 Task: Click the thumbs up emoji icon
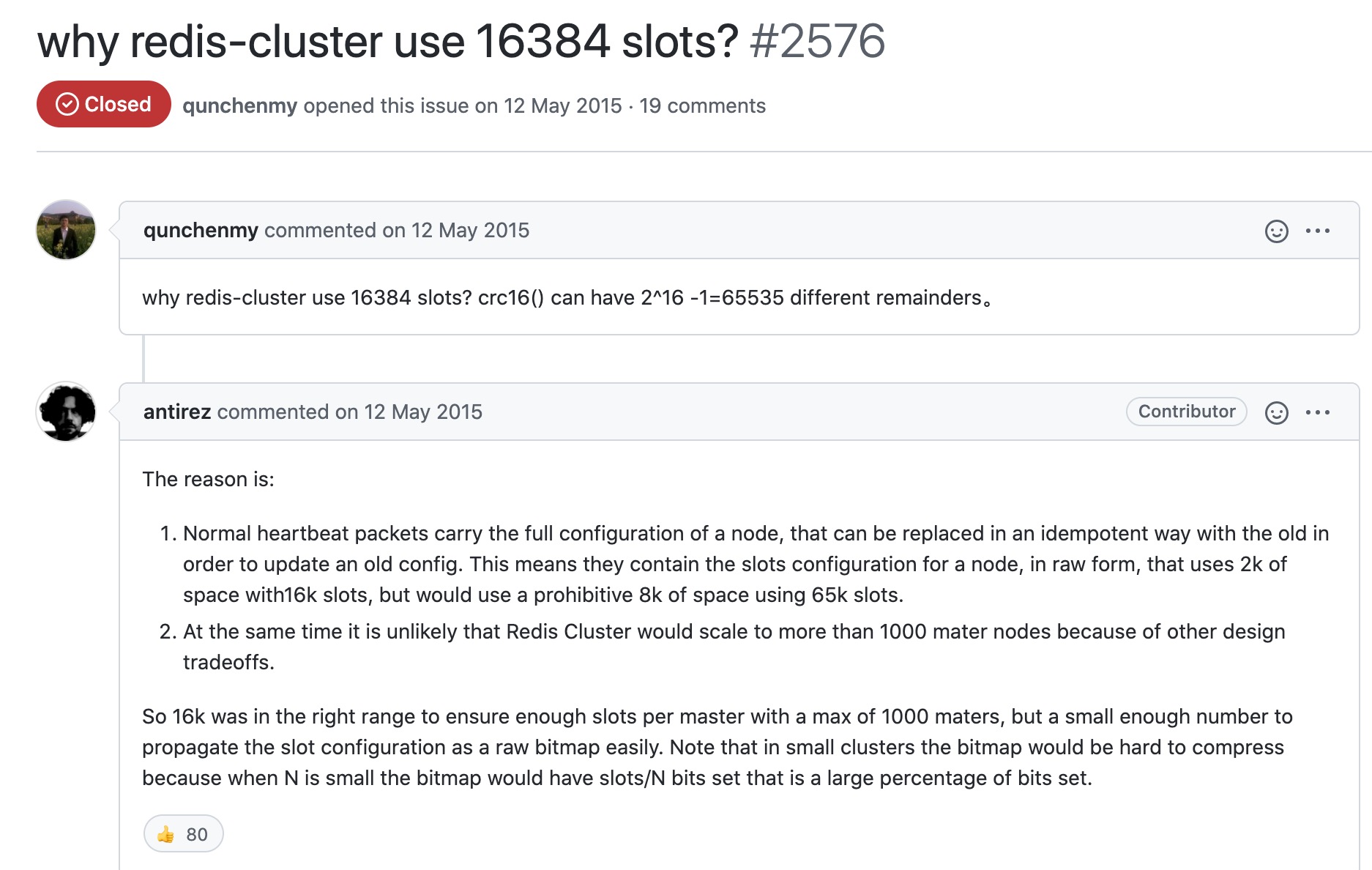[x=165, y=834]
